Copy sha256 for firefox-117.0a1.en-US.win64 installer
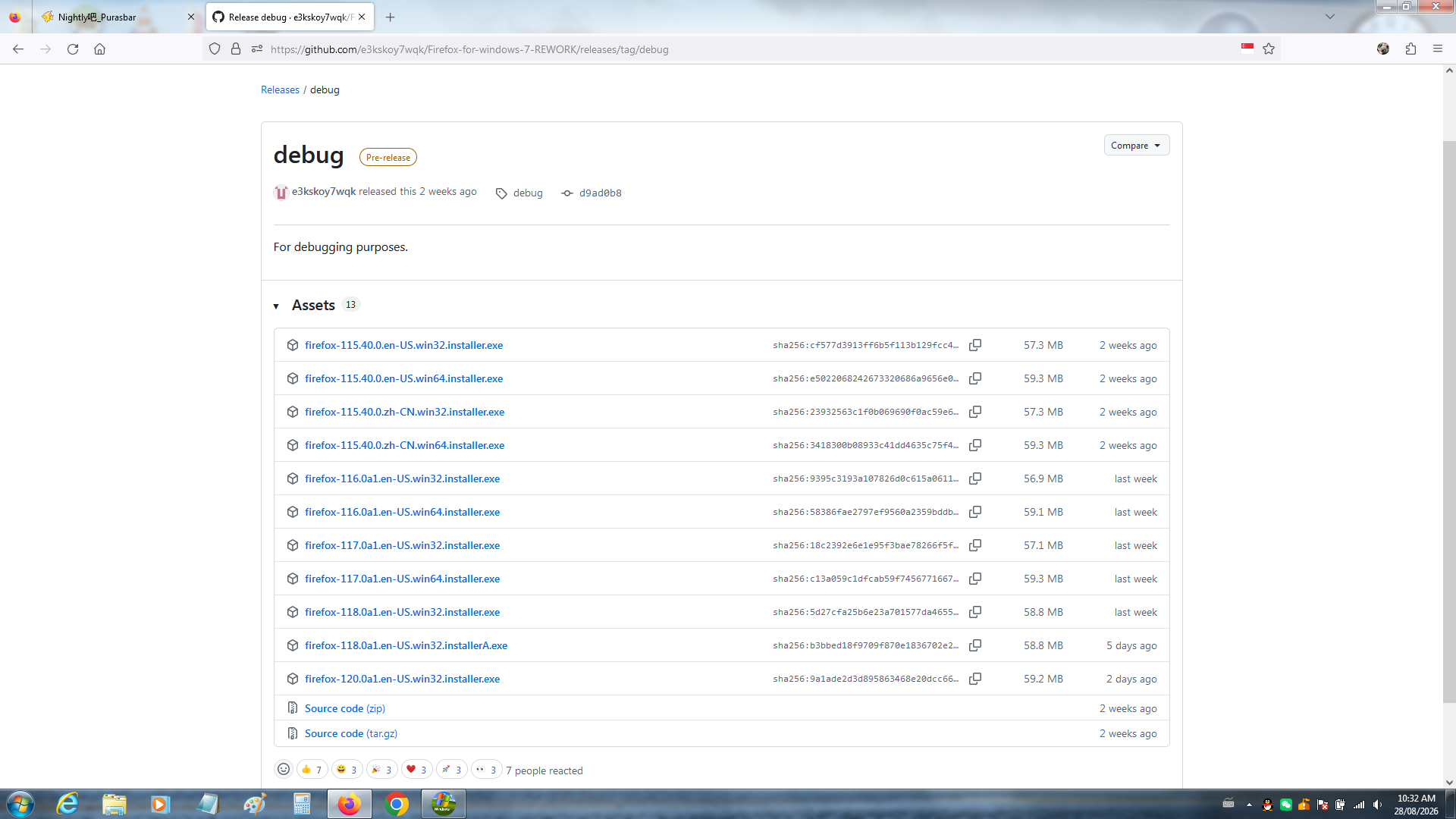The height and width of the screenshot is (819, 1456). point(975,579)
